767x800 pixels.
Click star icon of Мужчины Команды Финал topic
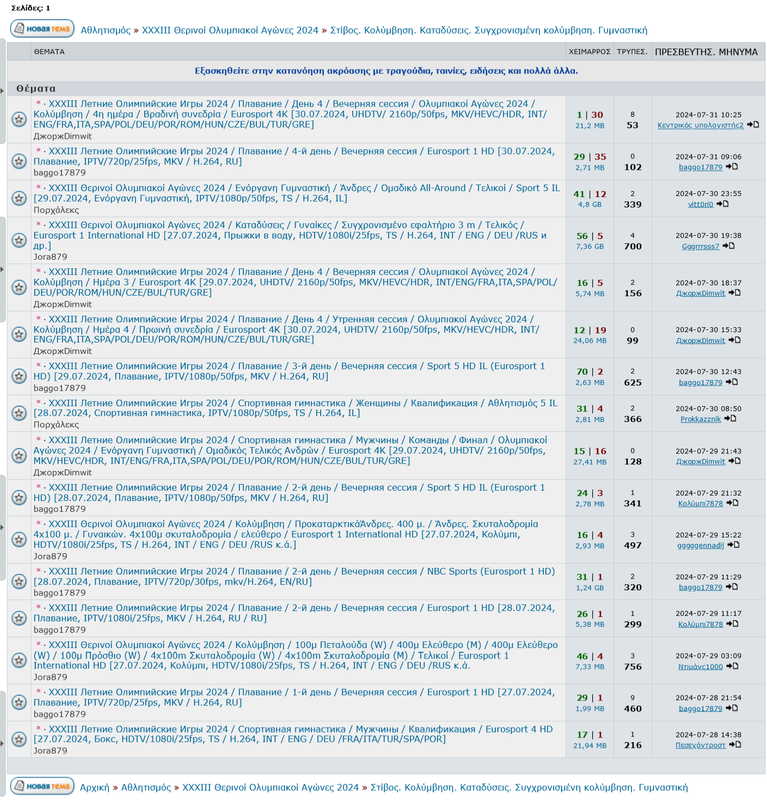[x=19, y=456]
